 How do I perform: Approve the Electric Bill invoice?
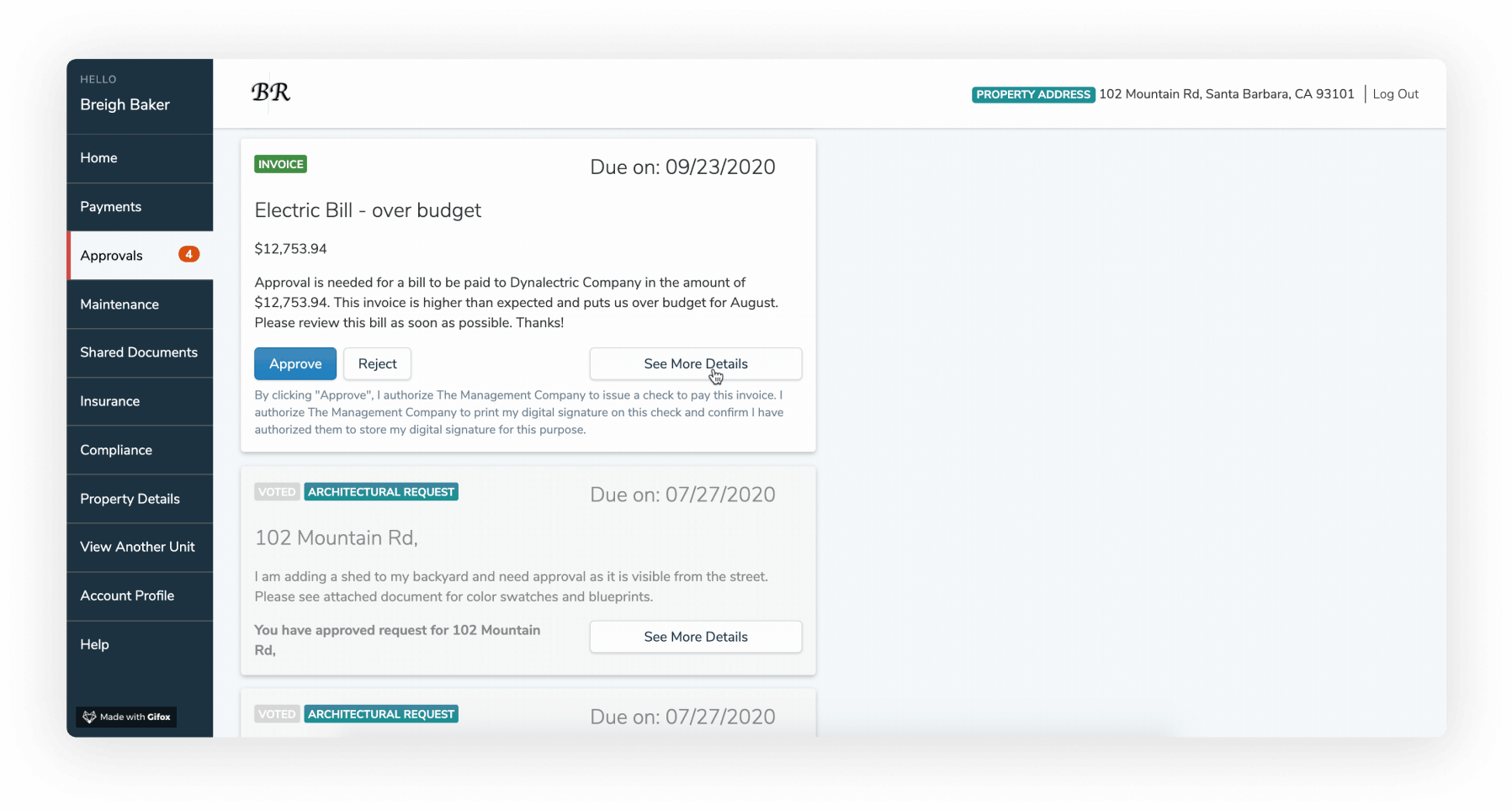(x=295, y=363)
